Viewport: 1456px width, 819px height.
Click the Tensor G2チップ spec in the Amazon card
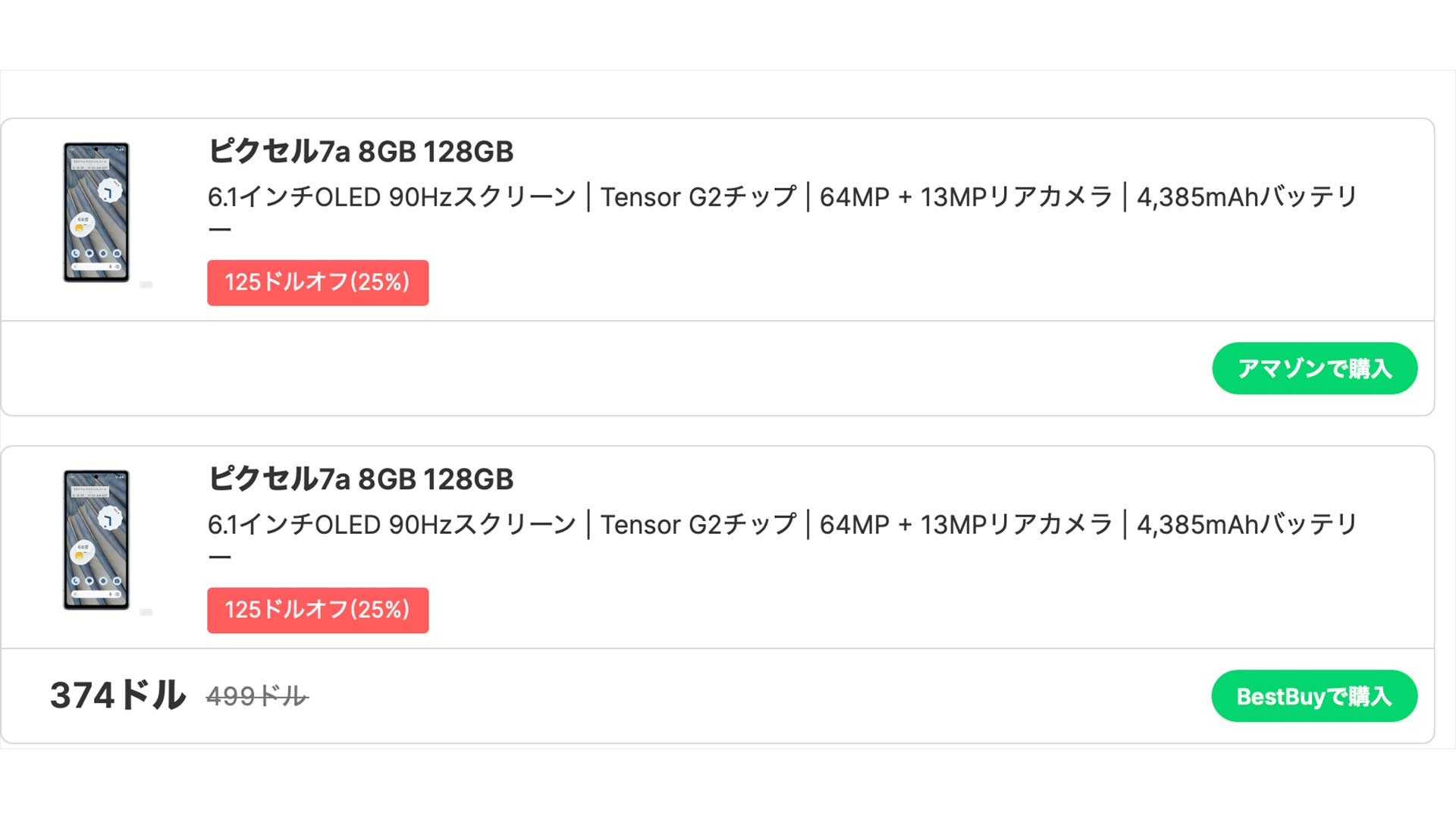click(x=698, y=197)
